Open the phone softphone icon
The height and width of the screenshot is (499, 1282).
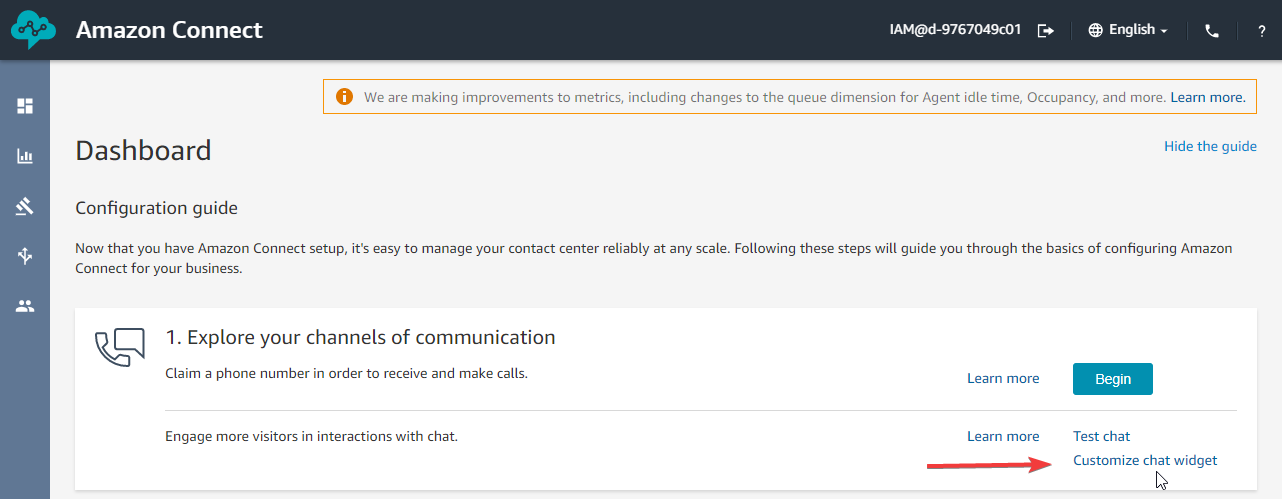1212,30
